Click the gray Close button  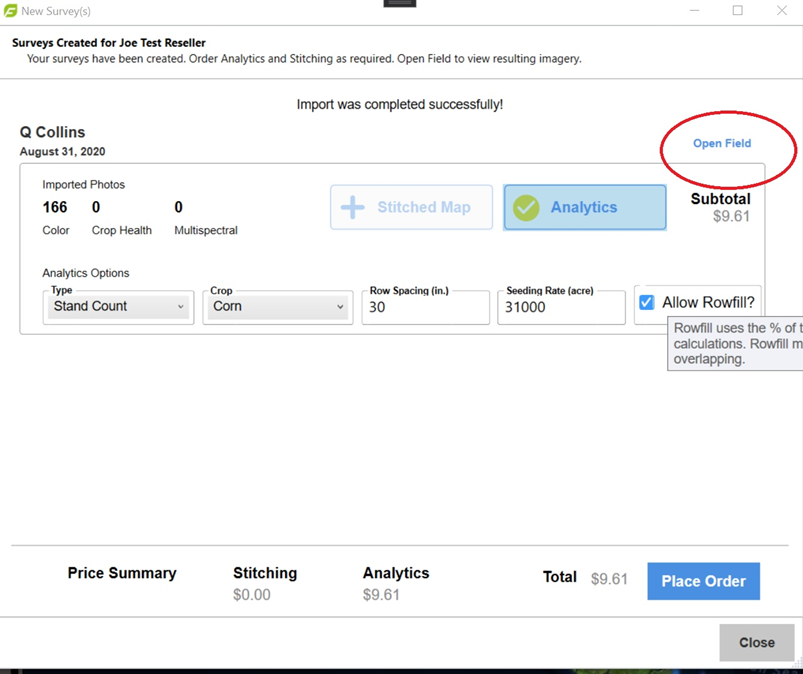756,642
